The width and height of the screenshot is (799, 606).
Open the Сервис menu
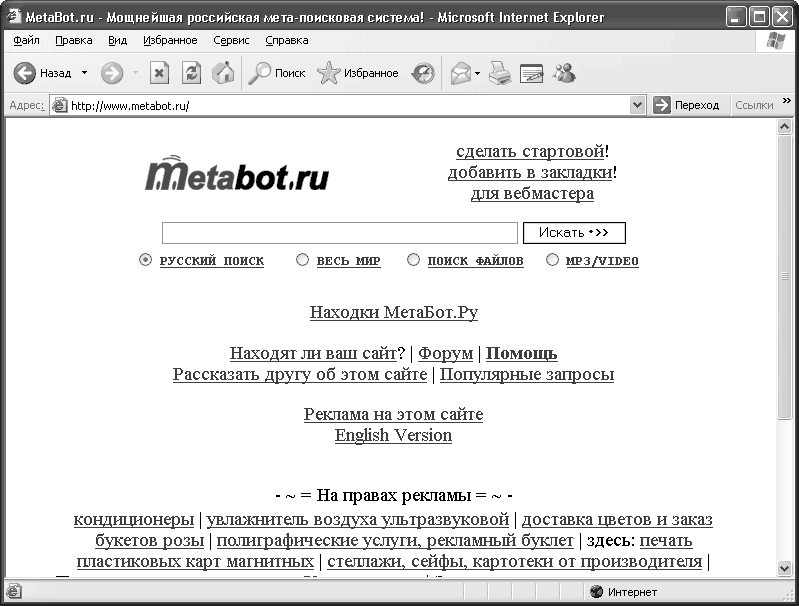pos(231,40)
